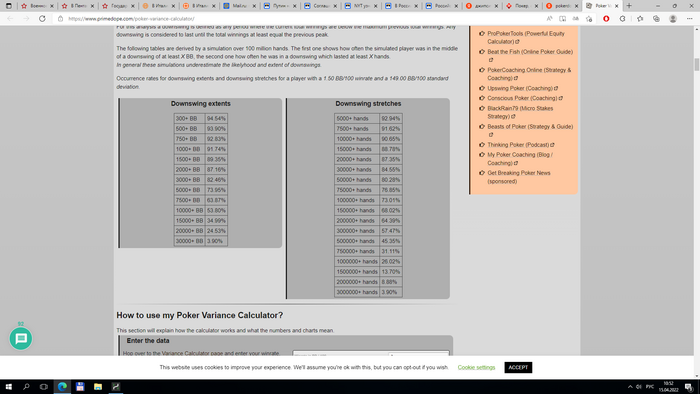Click the РУС language indicator
The image size is (700, 394).
point(650,387)
